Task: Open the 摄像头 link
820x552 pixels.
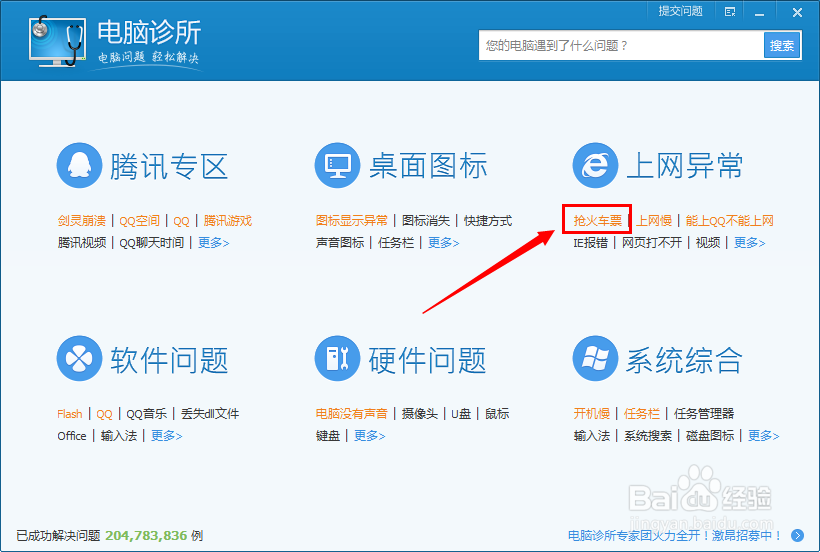Action: [x=420, y=413]
